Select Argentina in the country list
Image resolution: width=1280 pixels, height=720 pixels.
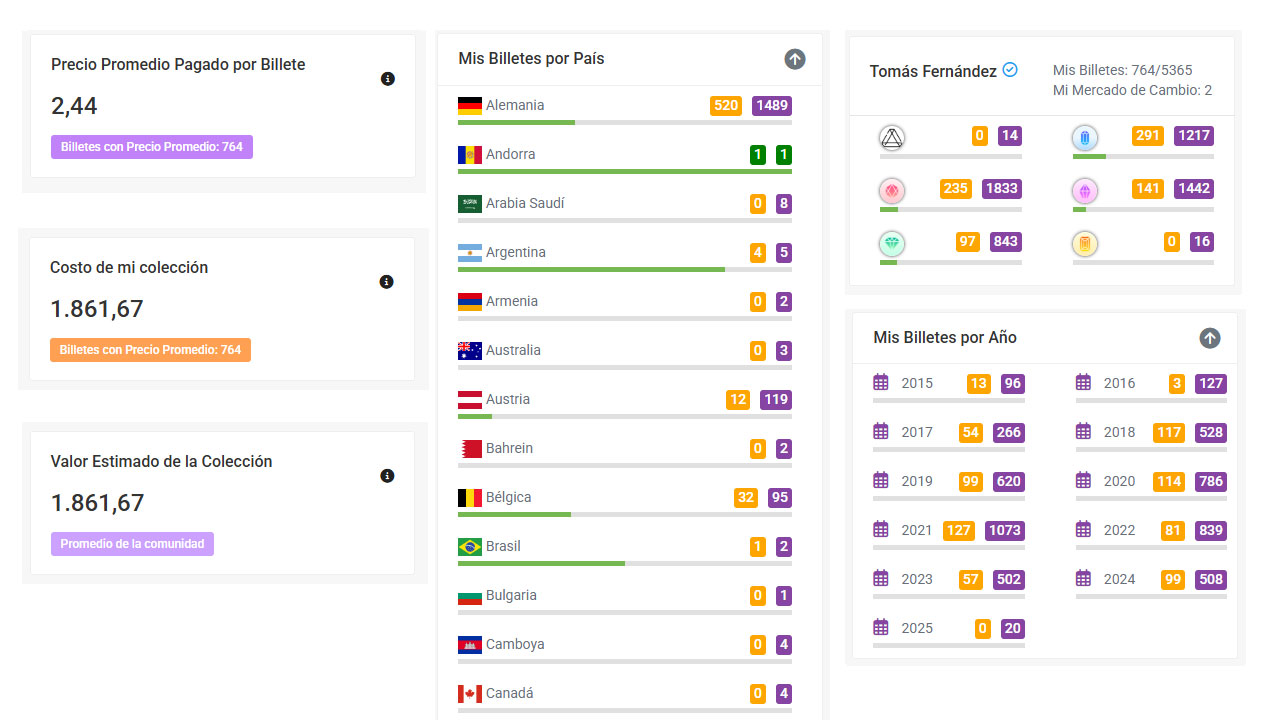tap(515, 253)
